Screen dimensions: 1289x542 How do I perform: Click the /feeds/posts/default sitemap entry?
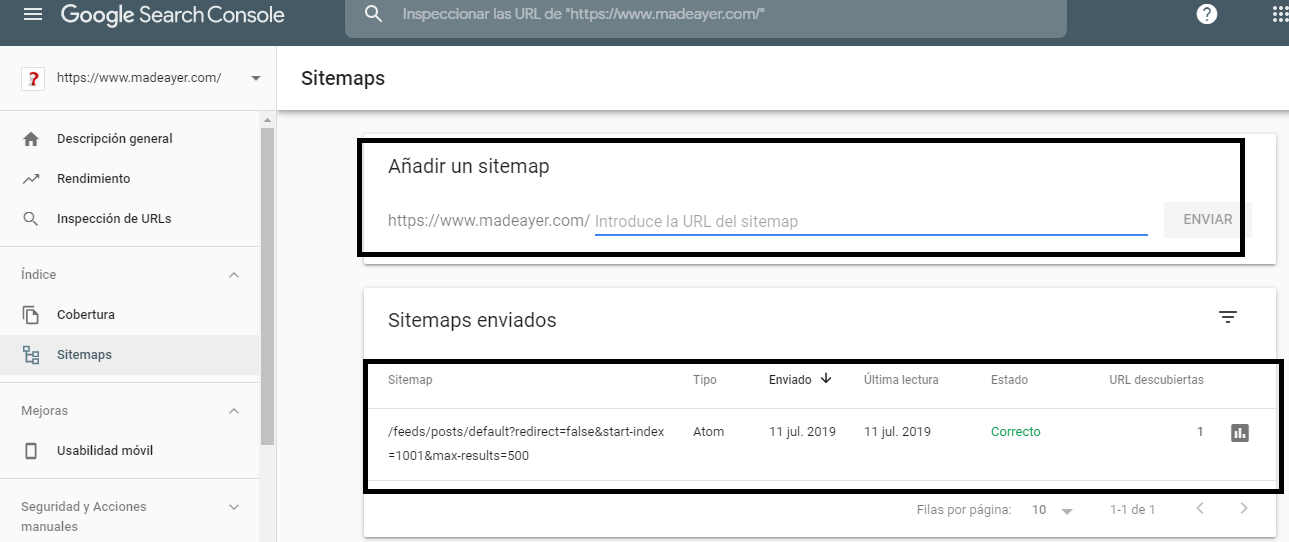(x=526, y=444)
